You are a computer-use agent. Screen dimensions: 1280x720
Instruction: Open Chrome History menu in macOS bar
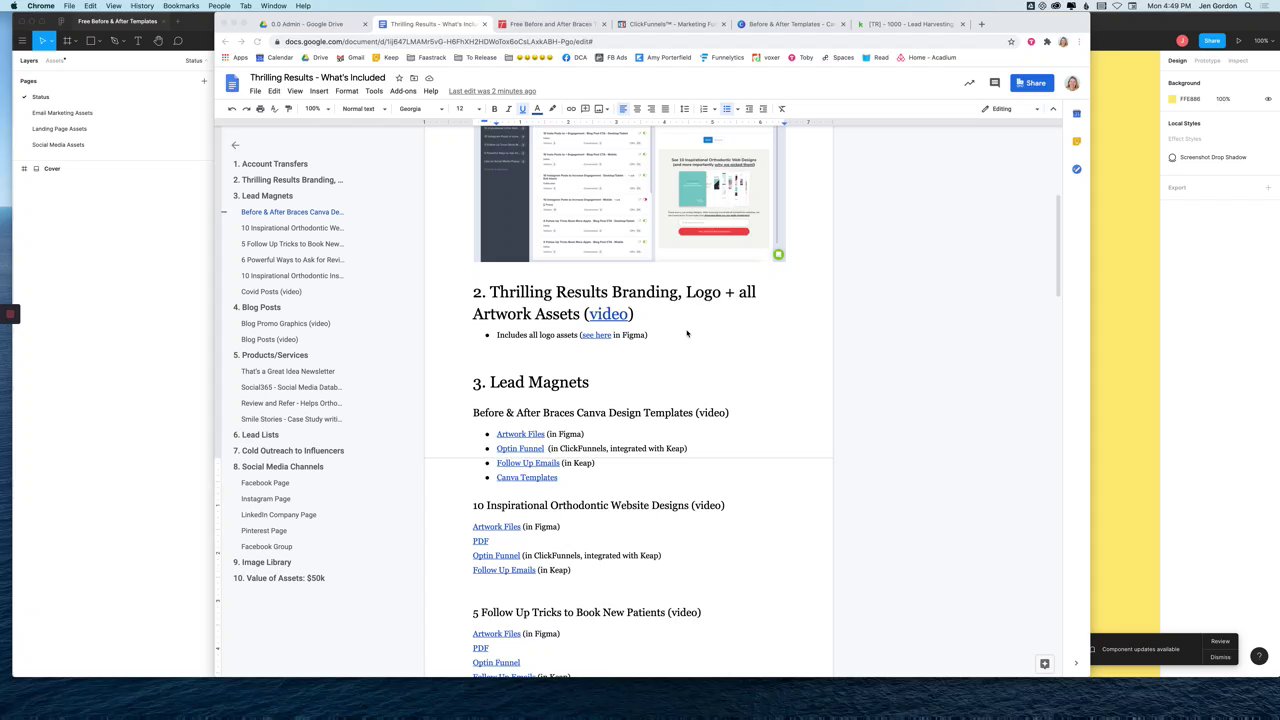pos(142,6)
